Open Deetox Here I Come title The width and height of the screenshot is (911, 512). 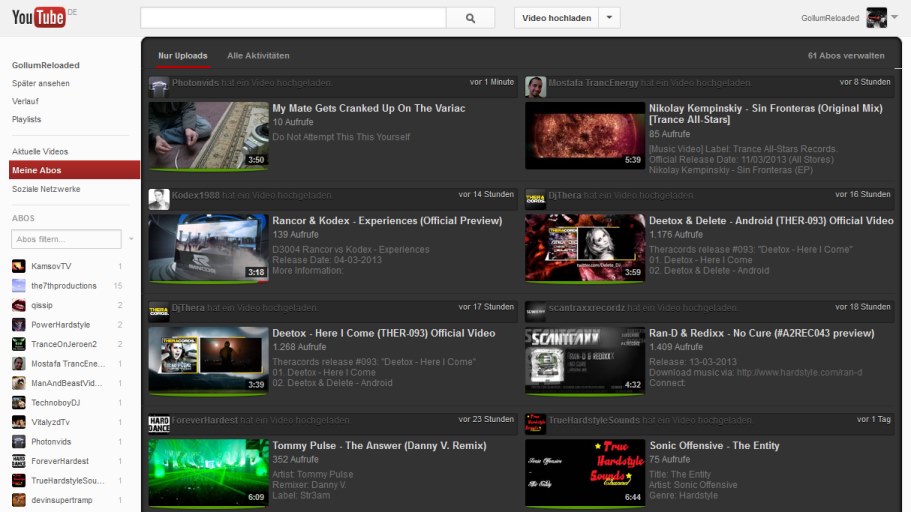point(383,333)
